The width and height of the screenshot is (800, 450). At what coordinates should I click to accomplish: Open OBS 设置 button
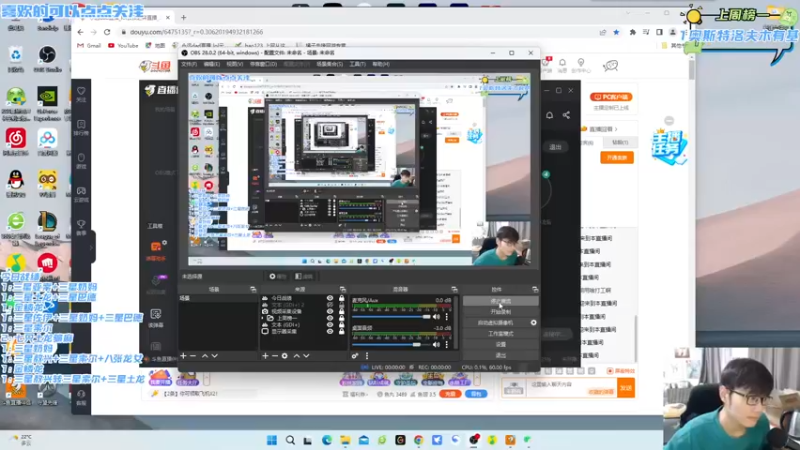[x=501, y=344]
